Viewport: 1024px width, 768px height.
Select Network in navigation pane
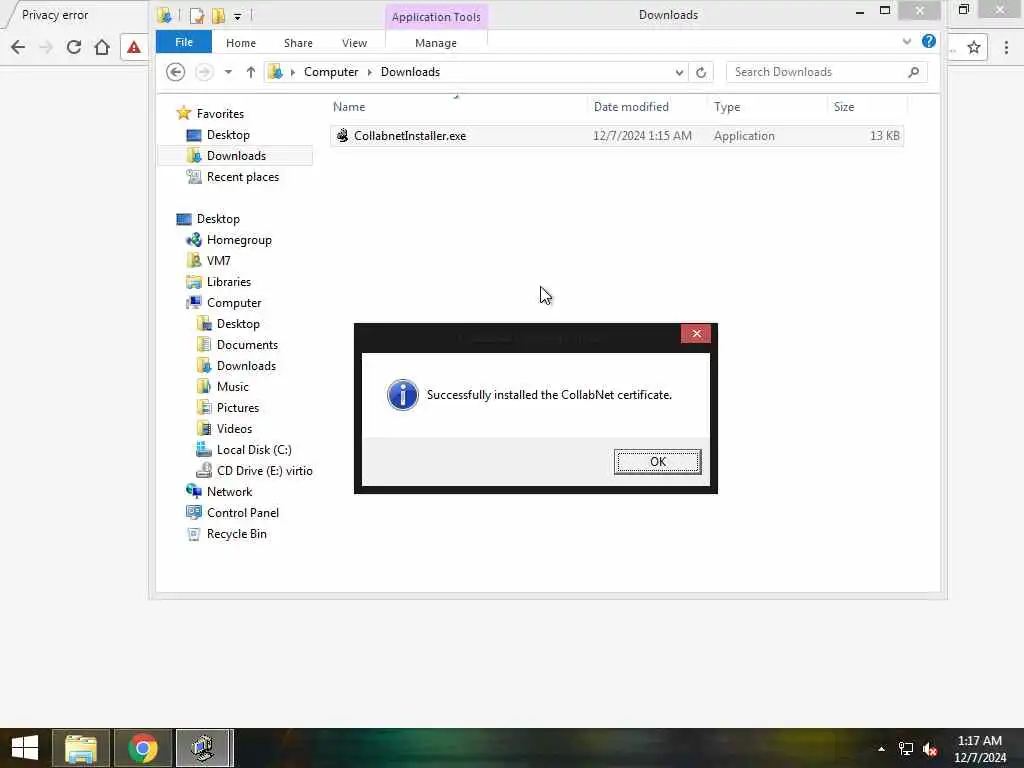click(x=229, y=492)
